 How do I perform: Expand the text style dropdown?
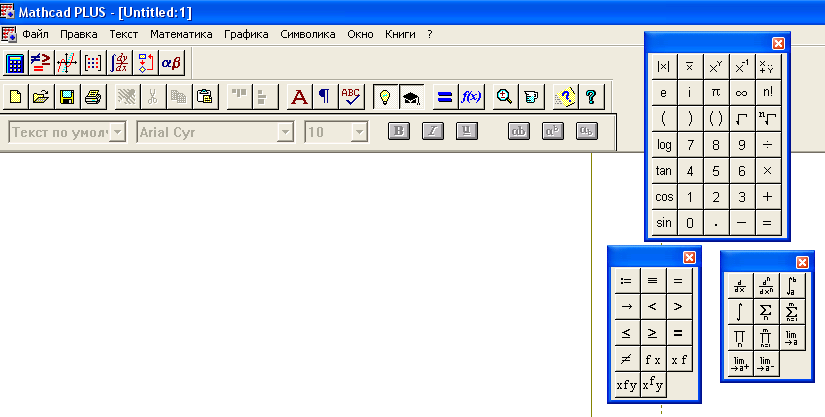[118, 132]
